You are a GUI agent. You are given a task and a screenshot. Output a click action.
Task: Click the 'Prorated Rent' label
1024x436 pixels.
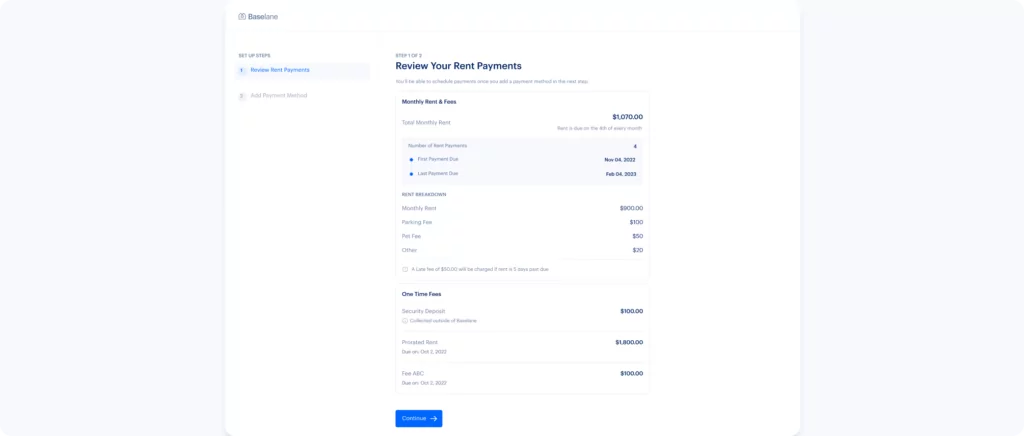(x=420, y=343)
